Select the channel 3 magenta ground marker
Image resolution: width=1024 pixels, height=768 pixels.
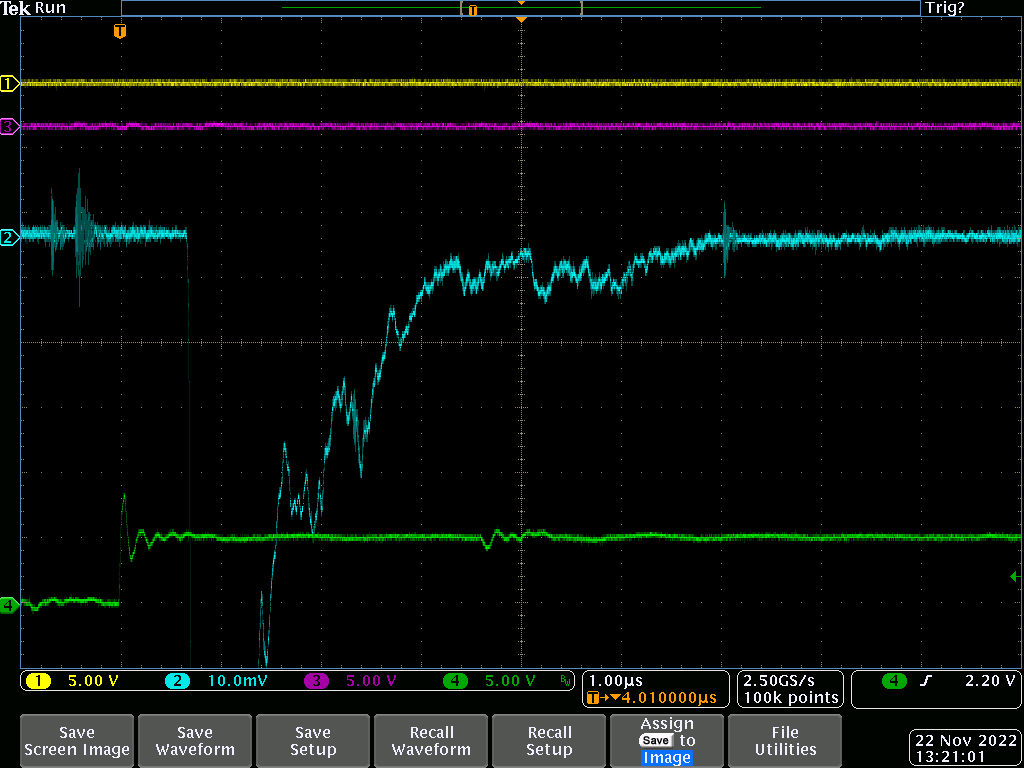pyautogui.click(x=9, y=126)
